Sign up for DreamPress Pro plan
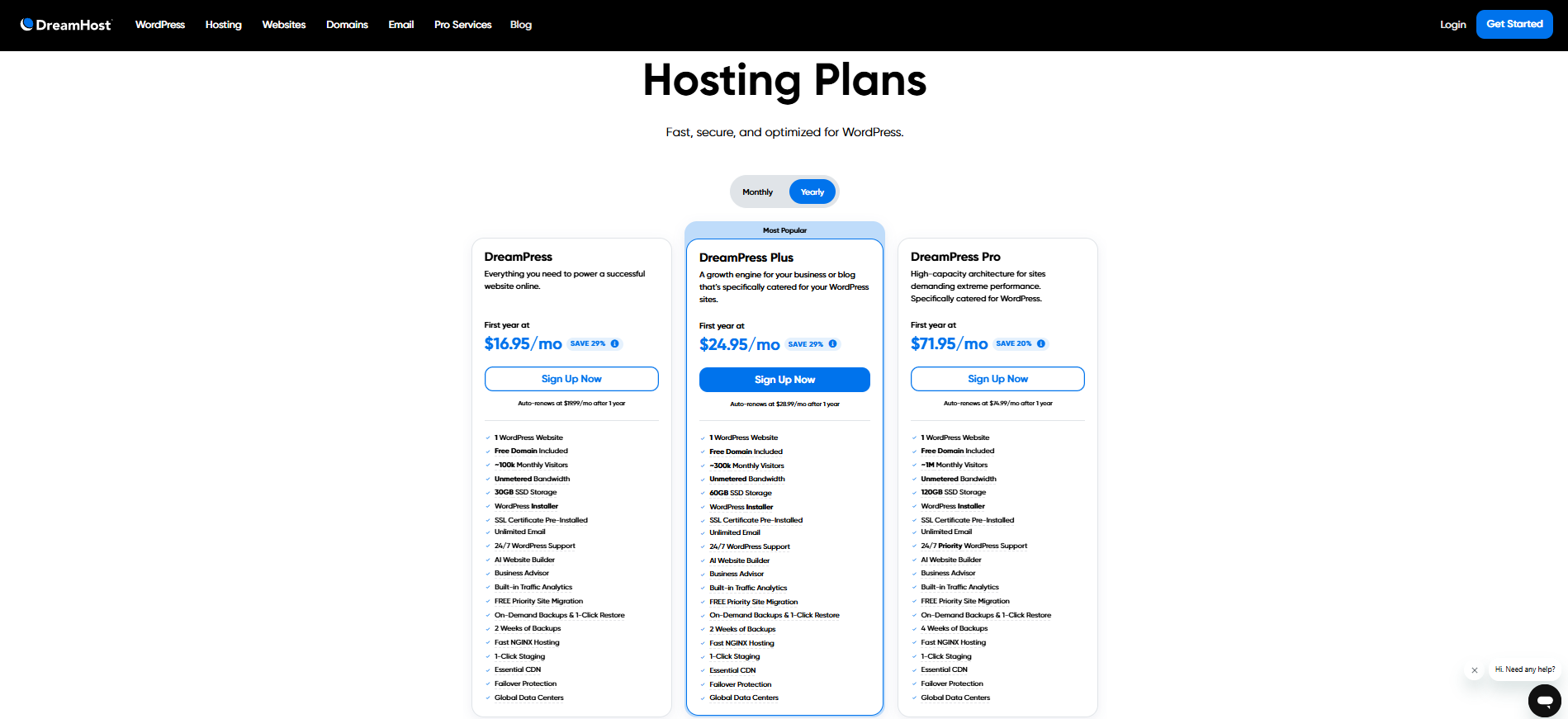The height and width of the screenshot is (719, 1568). 997,379
